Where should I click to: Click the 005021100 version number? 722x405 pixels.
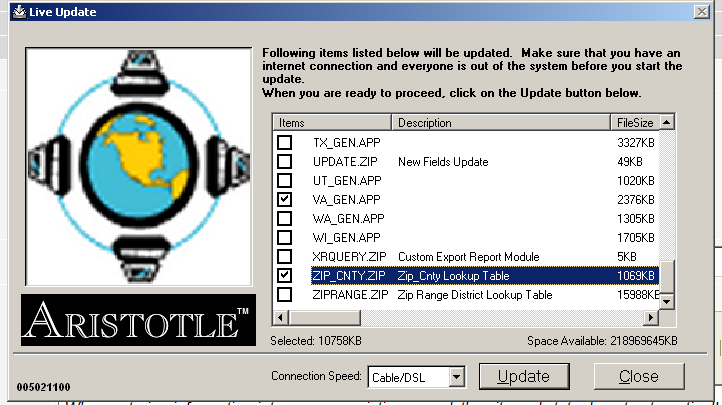pyautogui.click(x=44, y=387)
